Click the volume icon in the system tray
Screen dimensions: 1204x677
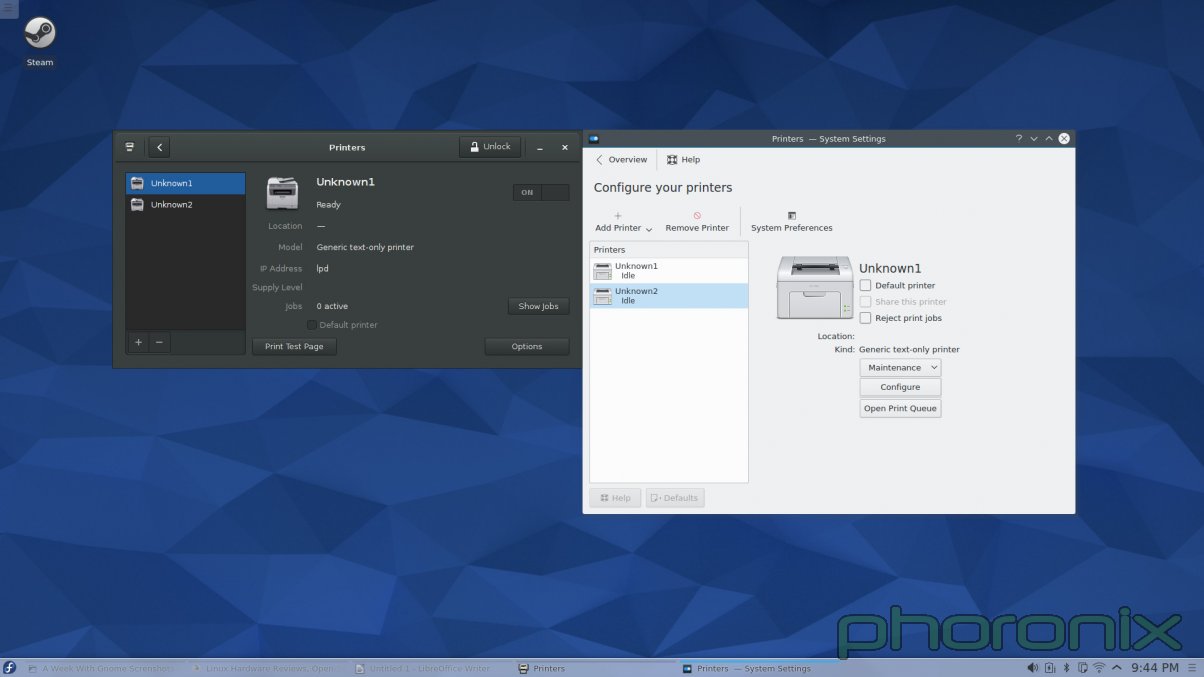(1033, 667)
